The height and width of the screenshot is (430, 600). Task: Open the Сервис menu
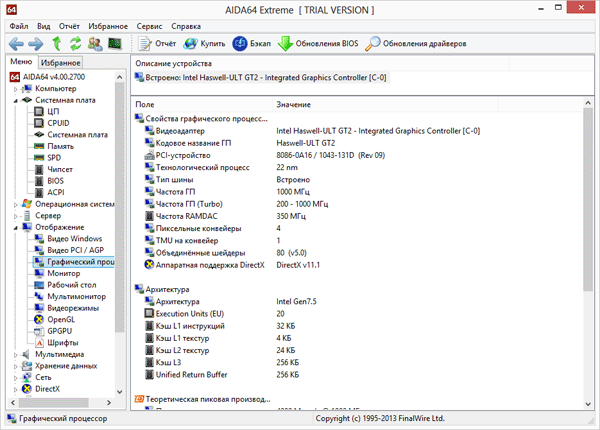point(149,26)
